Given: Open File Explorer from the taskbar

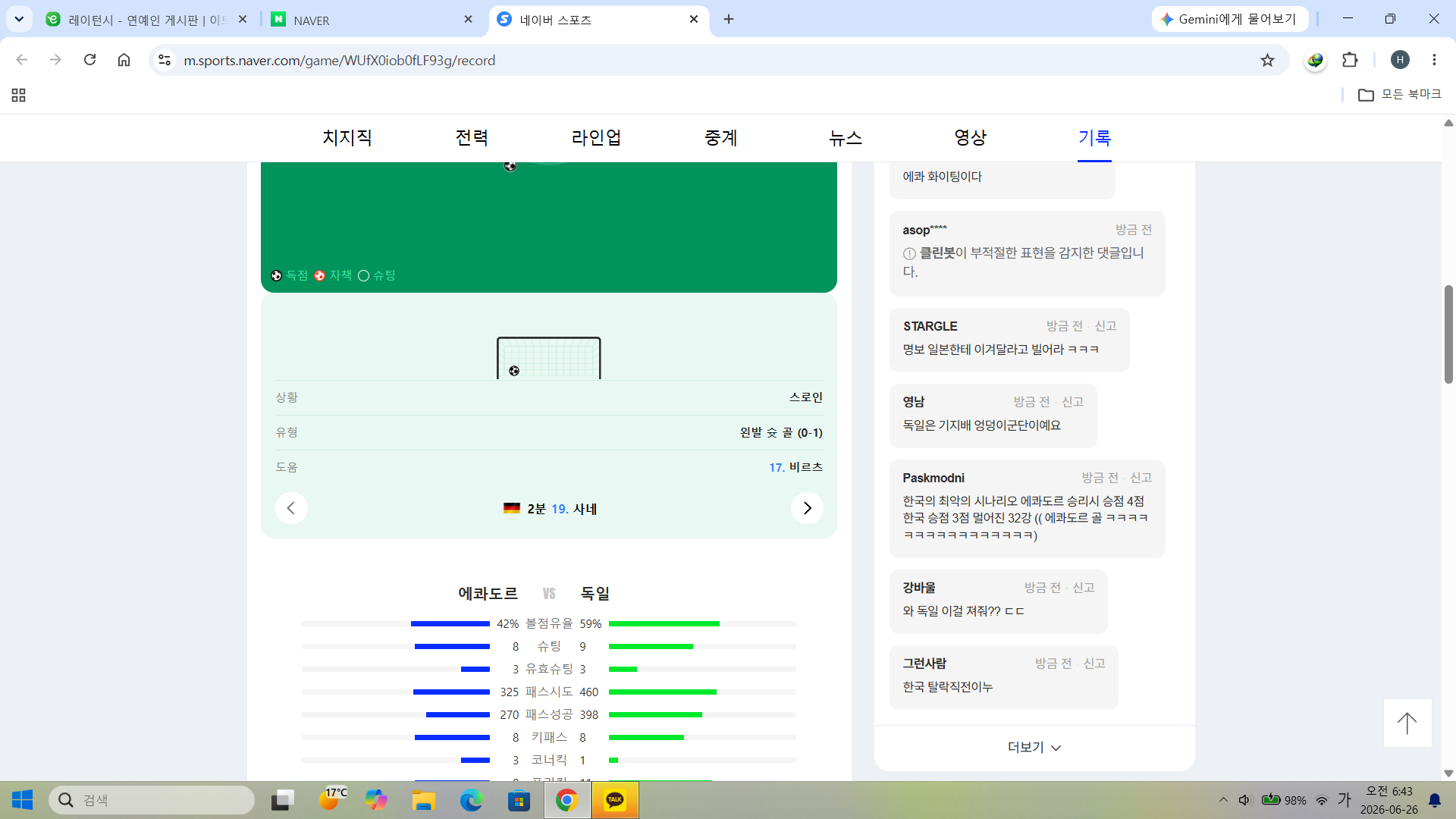Looking at the screenshot, I should 423,800.
